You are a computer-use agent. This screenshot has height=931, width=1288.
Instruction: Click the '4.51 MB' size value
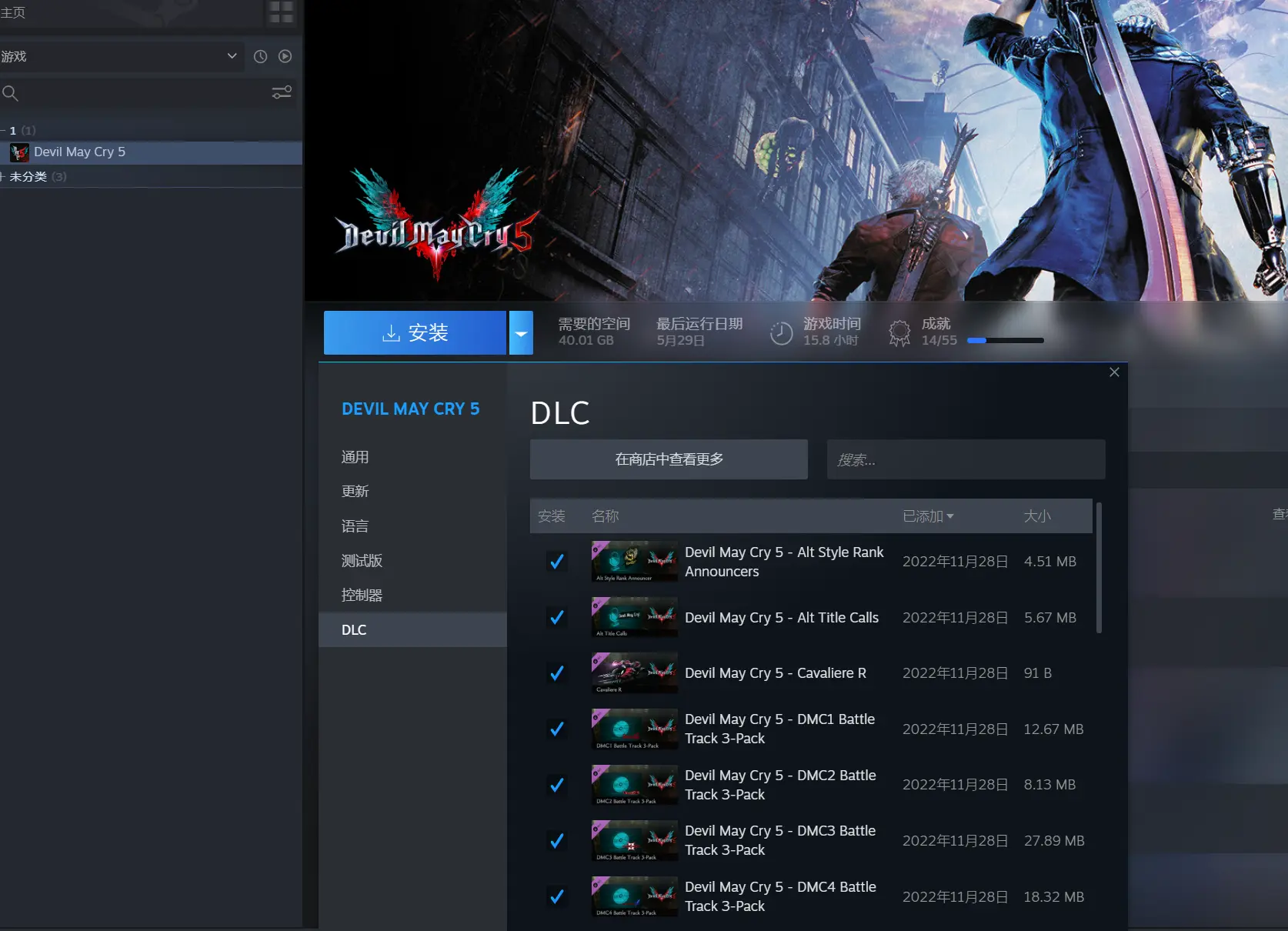[1049, 562]
